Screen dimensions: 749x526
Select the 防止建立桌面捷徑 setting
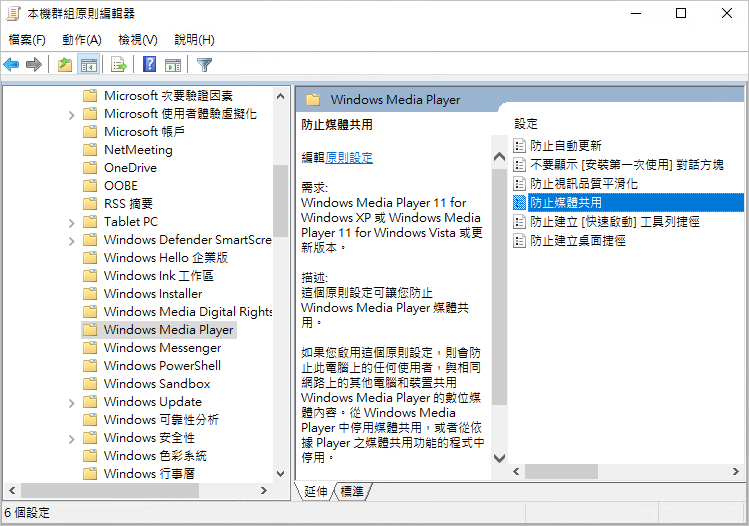pyautogui.click(x=578, y=240)
